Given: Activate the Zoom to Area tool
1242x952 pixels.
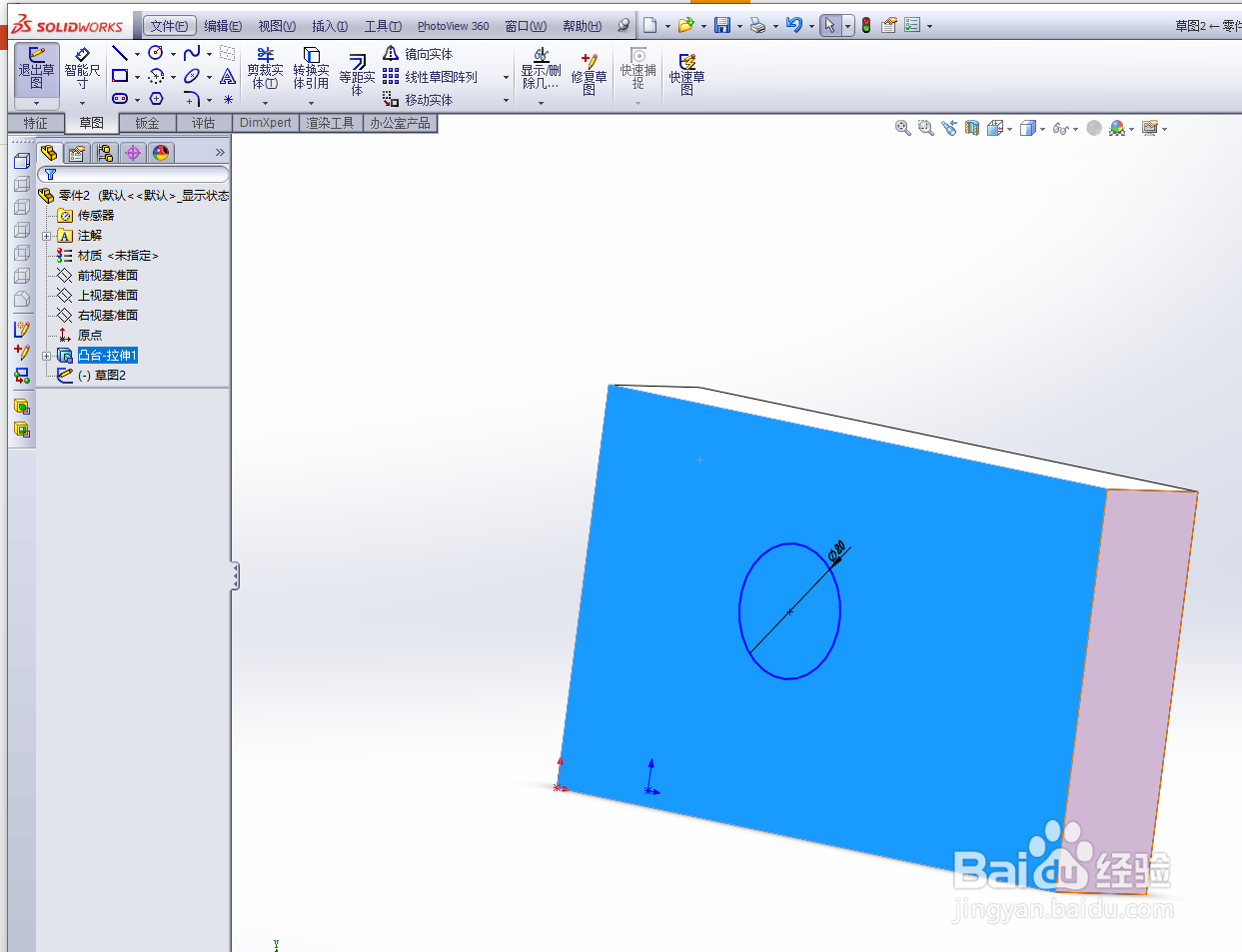Looking at the screenshot, I should click(925, 128).
